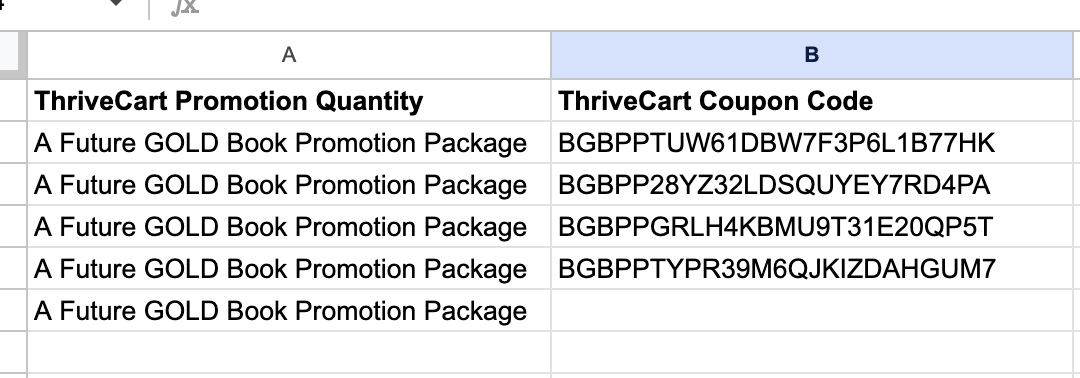Screen dimensions: 1080x378
Task: Select coupon code cell BGBPPTUW61DBW7F3P6L1B77HK
Action: pos(811,143)
